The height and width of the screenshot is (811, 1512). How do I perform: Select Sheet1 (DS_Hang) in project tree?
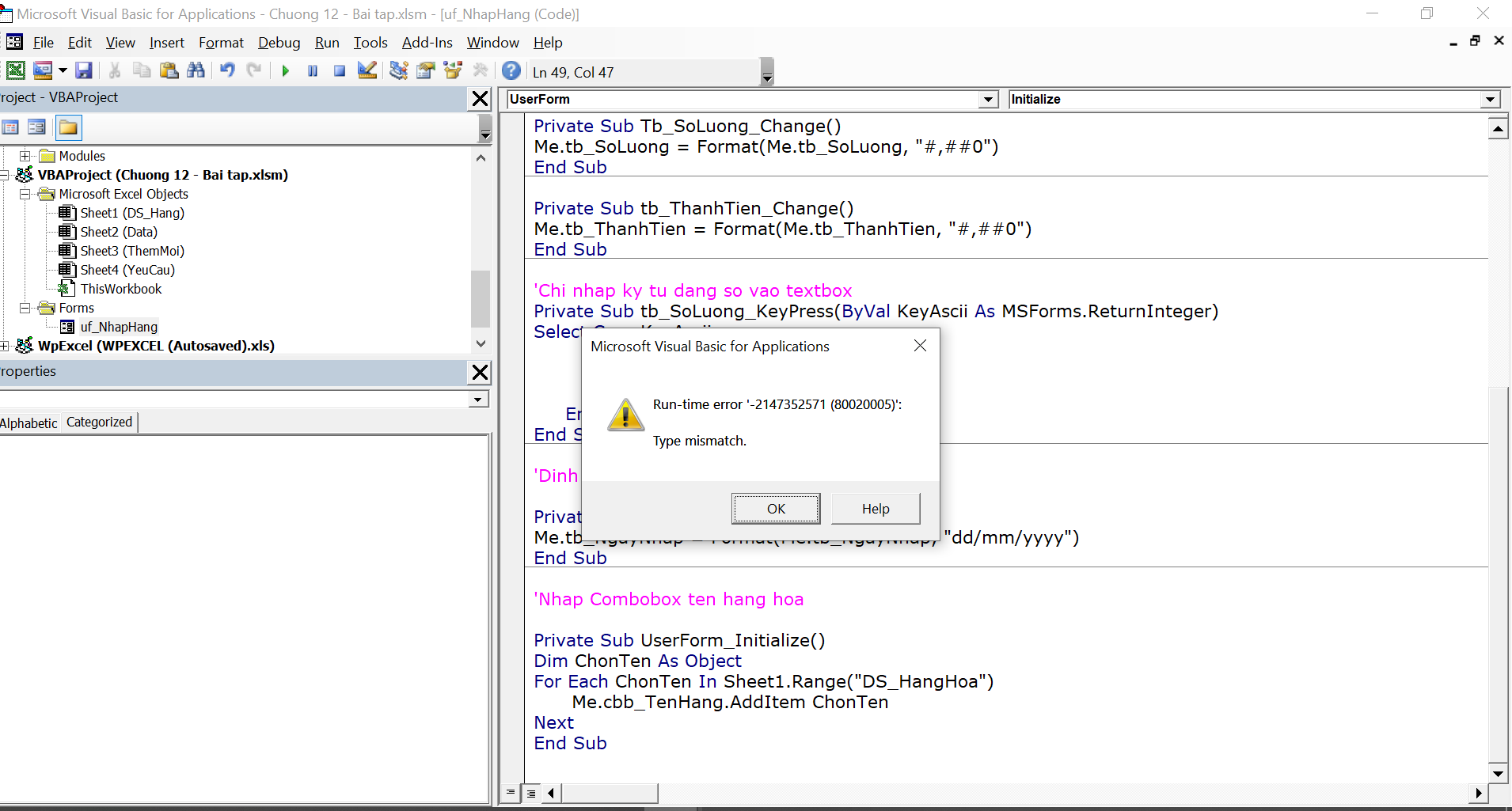tap(132, 213)
